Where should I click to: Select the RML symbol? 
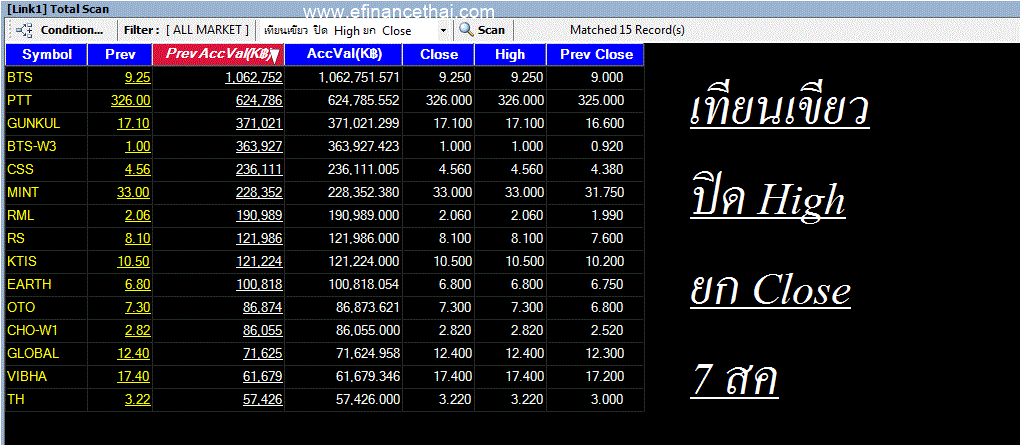coord(20,215)
